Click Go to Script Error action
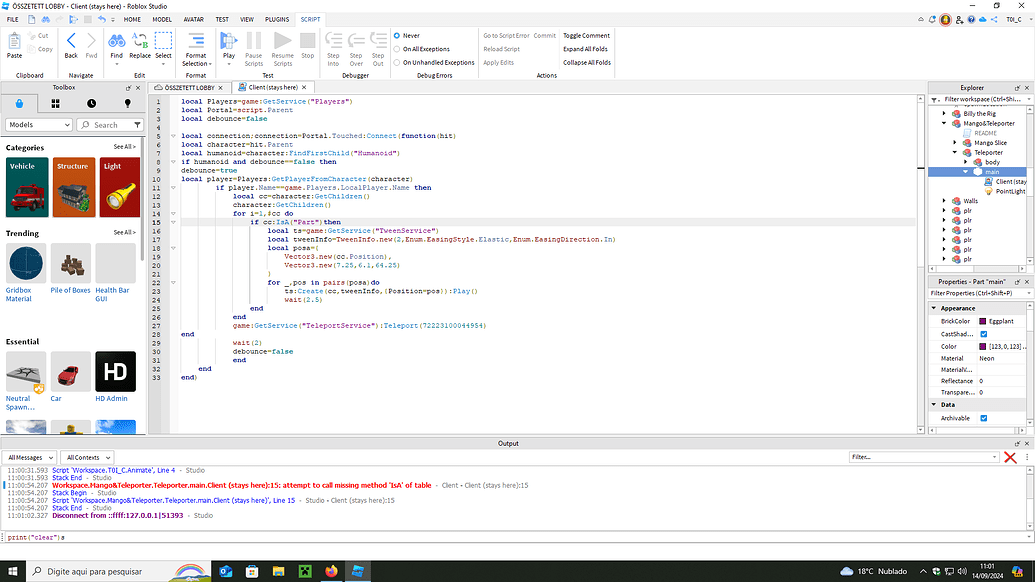The height and width of the screenshot is (582, 1035). point(509,34)
